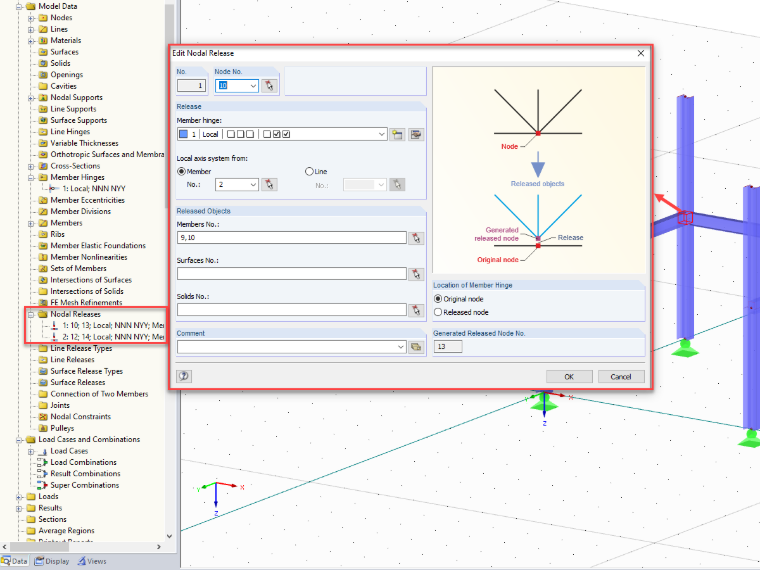Pick released members graphically beside Members No.

(416, 238)
